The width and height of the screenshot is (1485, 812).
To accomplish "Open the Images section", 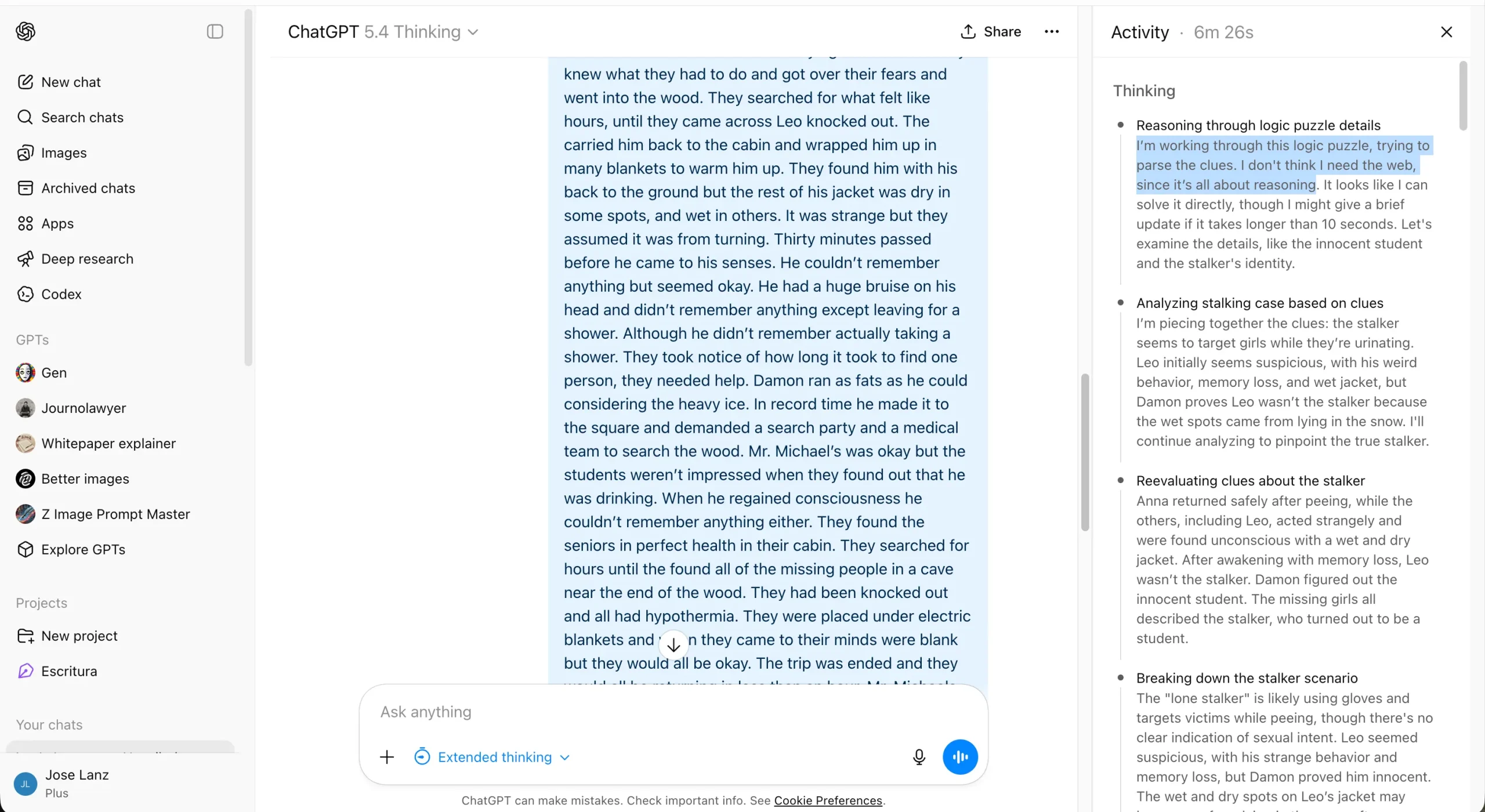I will (x=64, y=153).
